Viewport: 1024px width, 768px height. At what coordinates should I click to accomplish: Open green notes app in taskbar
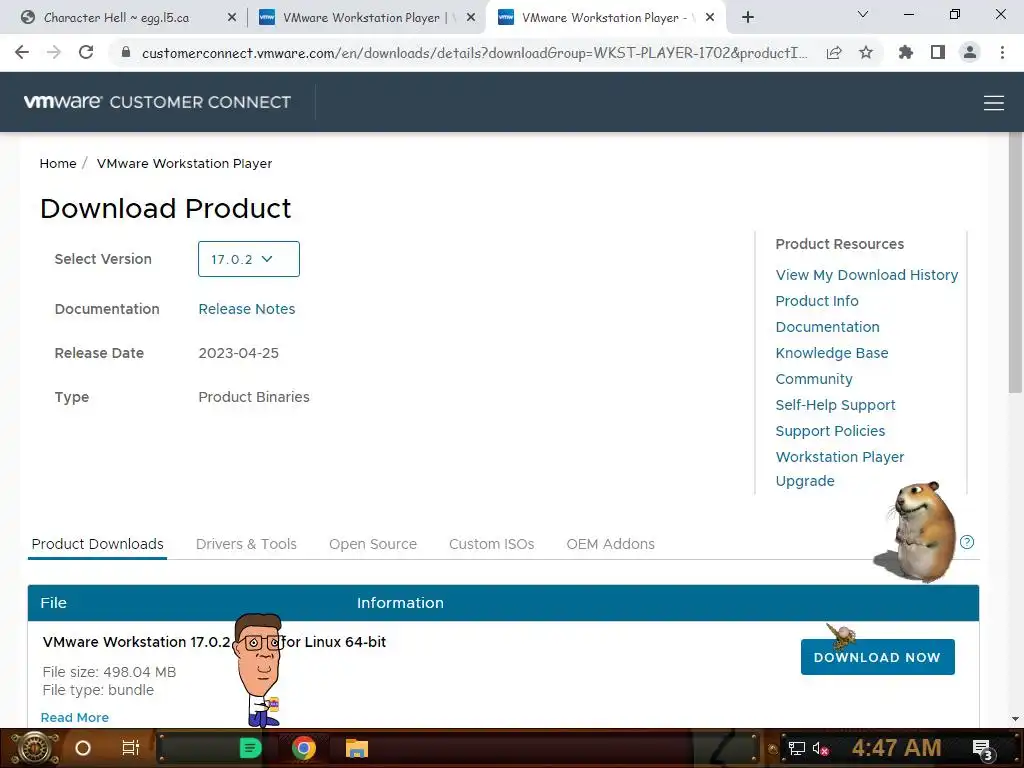pyautogui.click(x=250, y=748)
